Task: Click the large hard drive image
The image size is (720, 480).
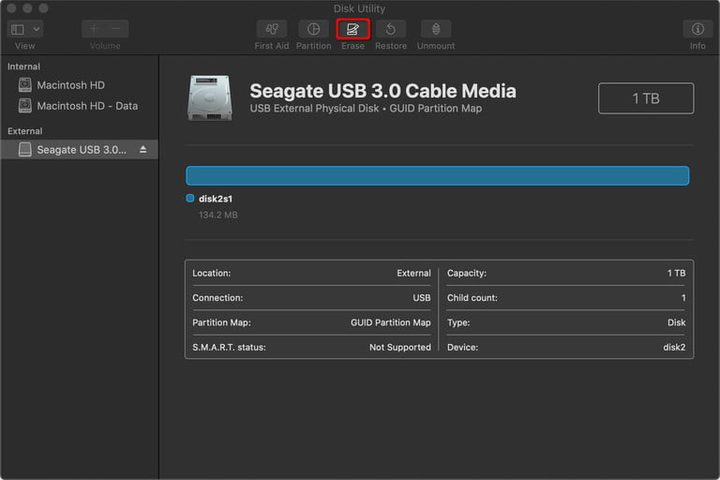Action: tap(209, 98)
